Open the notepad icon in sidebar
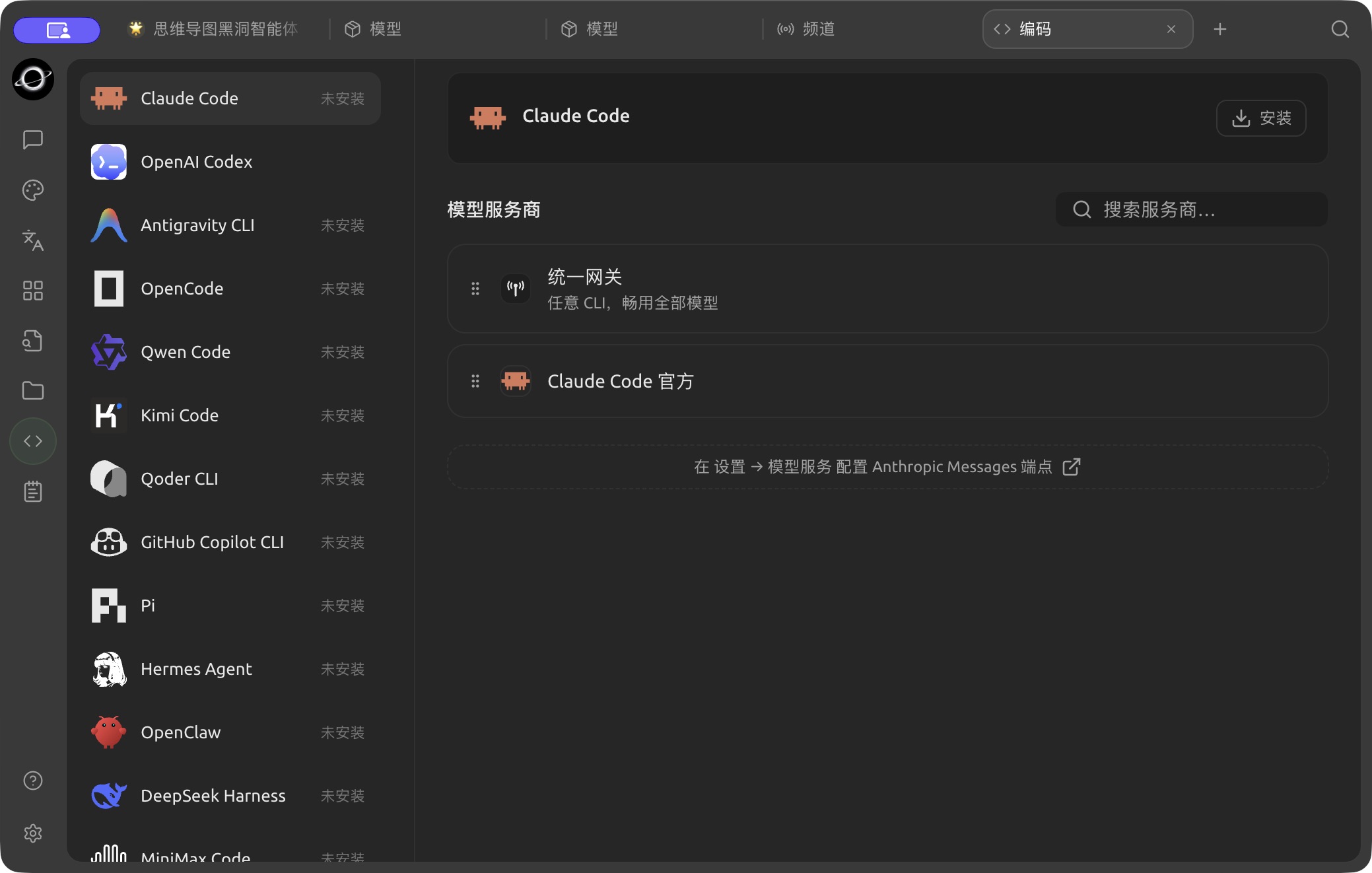The width and height of the screenshot is (1372, 873). click(33, 491)
